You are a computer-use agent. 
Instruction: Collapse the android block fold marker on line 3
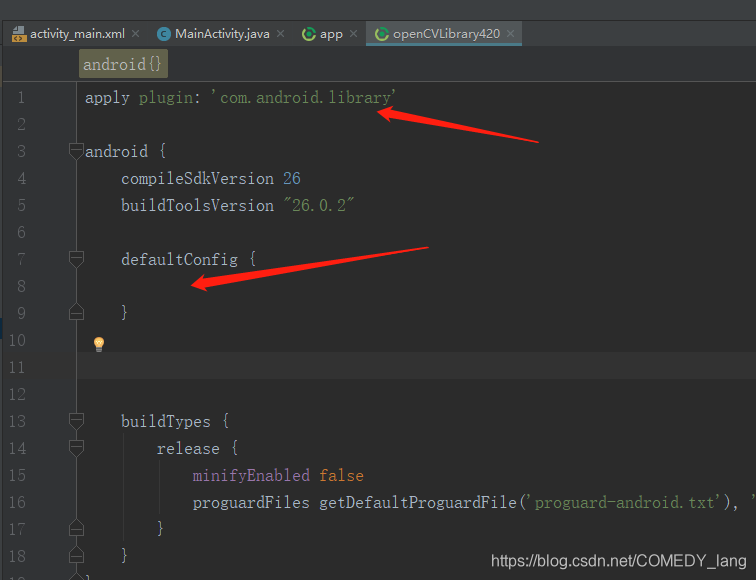click(76, 151)
